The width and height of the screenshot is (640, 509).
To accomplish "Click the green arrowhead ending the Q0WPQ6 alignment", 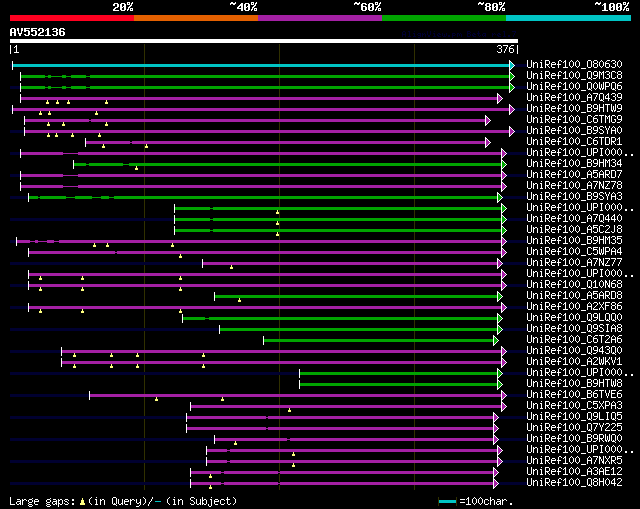I will coord(512,87).
